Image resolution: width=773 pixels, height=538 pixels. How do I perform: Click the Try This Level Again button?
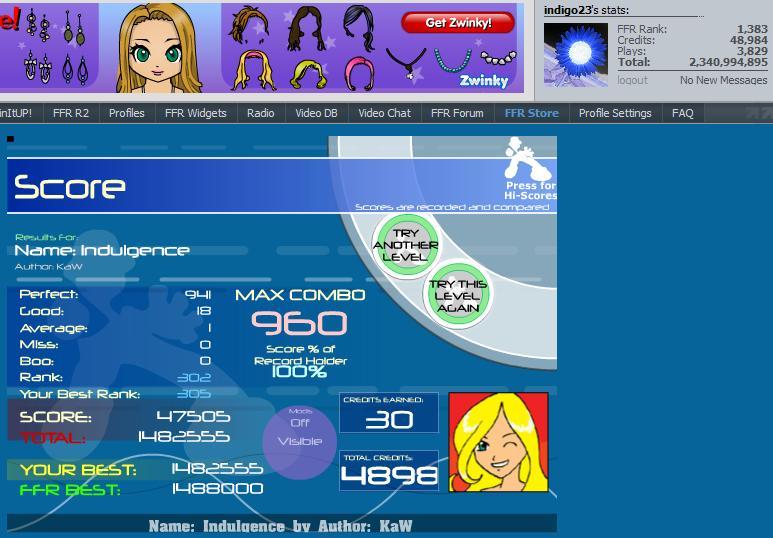click(457, 296)
